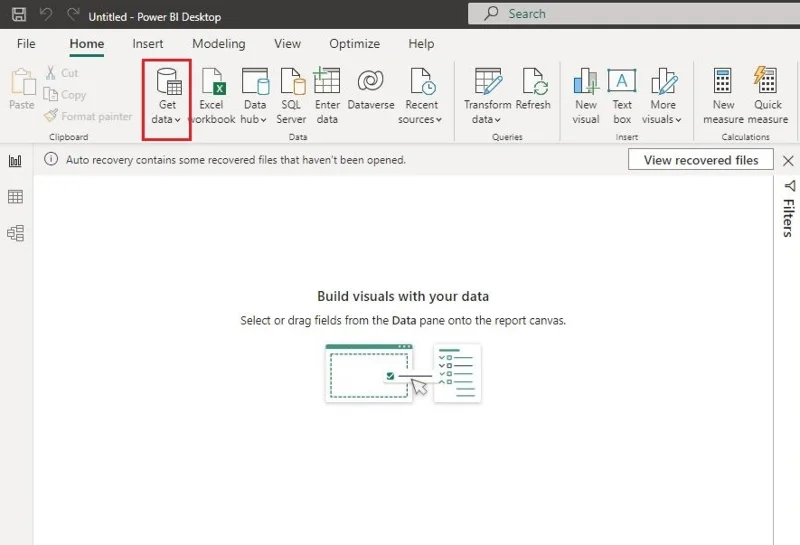Click the "Data" ribbon group label
This screenshot has width=800, height=545.
click(x=298, y=137)
